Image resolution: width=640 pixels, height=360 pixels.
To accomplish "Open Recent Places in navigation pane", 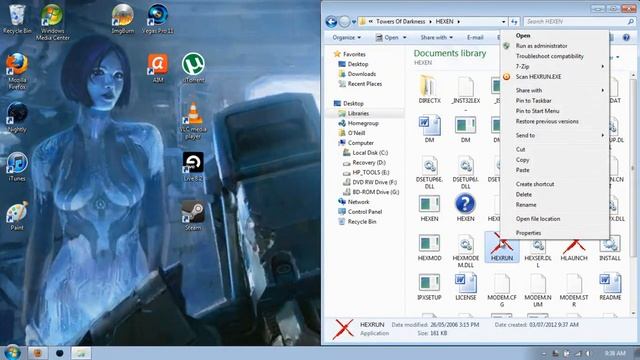I will coord(360,84).
